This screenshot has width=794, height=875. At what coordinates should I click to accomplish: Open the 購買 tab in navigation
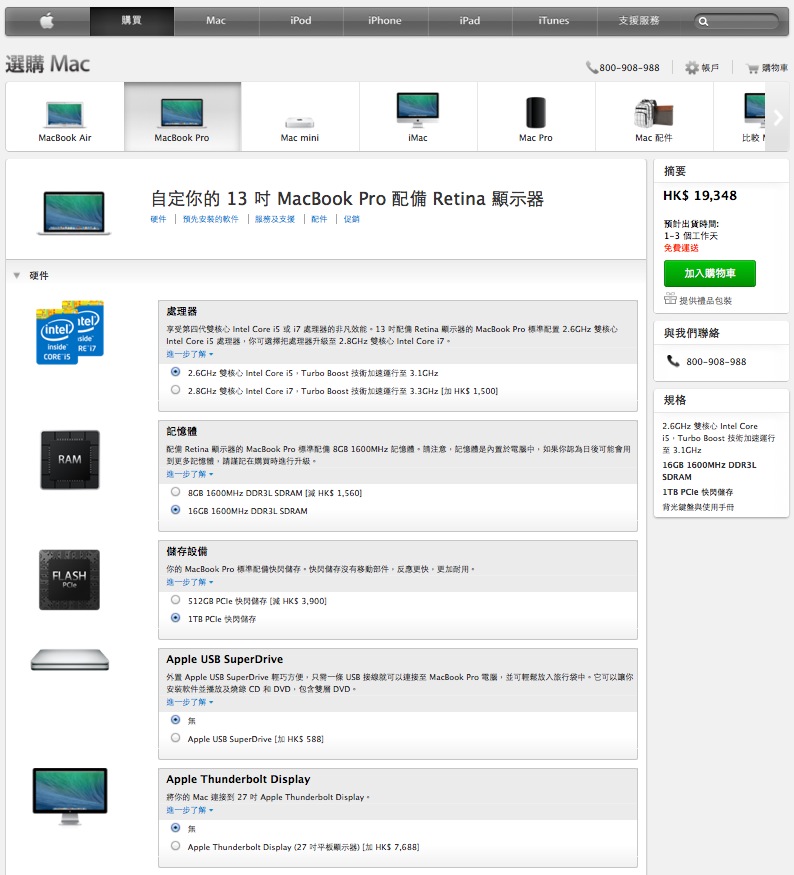(x=132, y=21)
